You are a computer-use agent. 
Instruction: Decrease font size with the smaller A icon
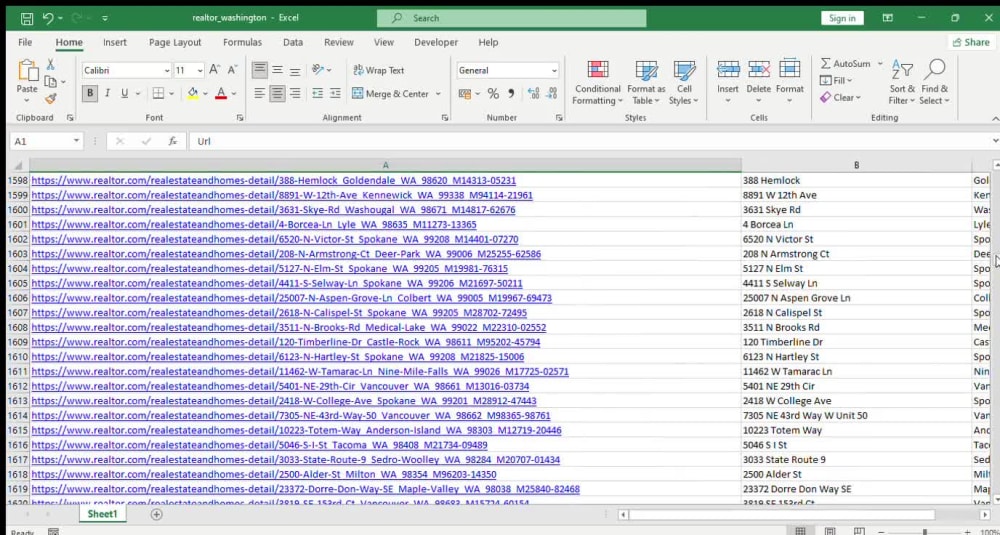click(x=232, y=70)
